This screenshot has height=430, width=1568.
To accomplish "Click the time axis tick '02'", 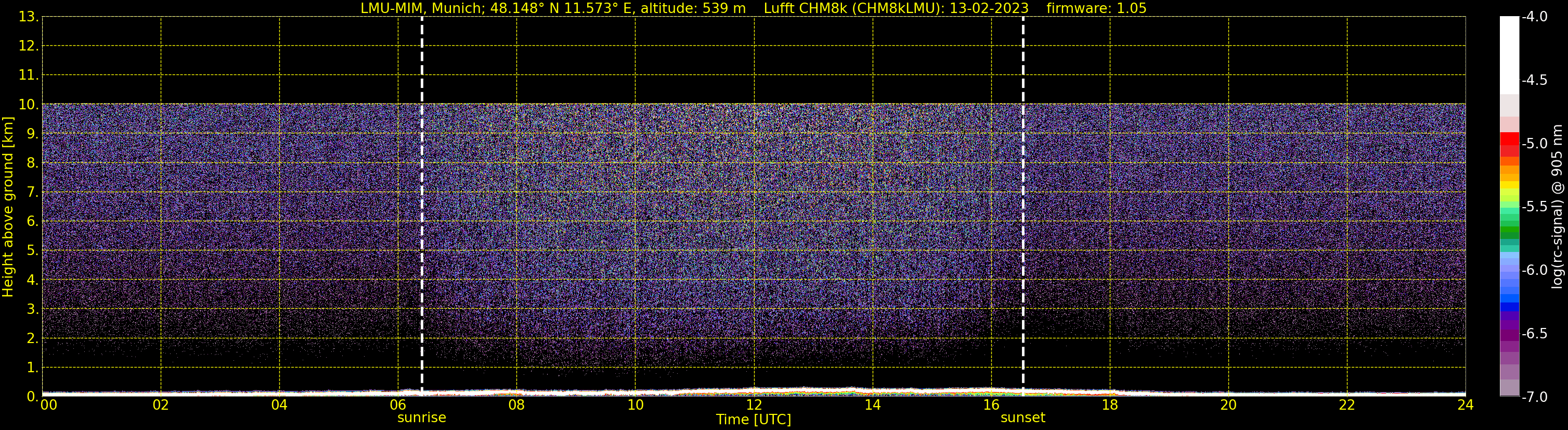I will click(x=161, y=405).
